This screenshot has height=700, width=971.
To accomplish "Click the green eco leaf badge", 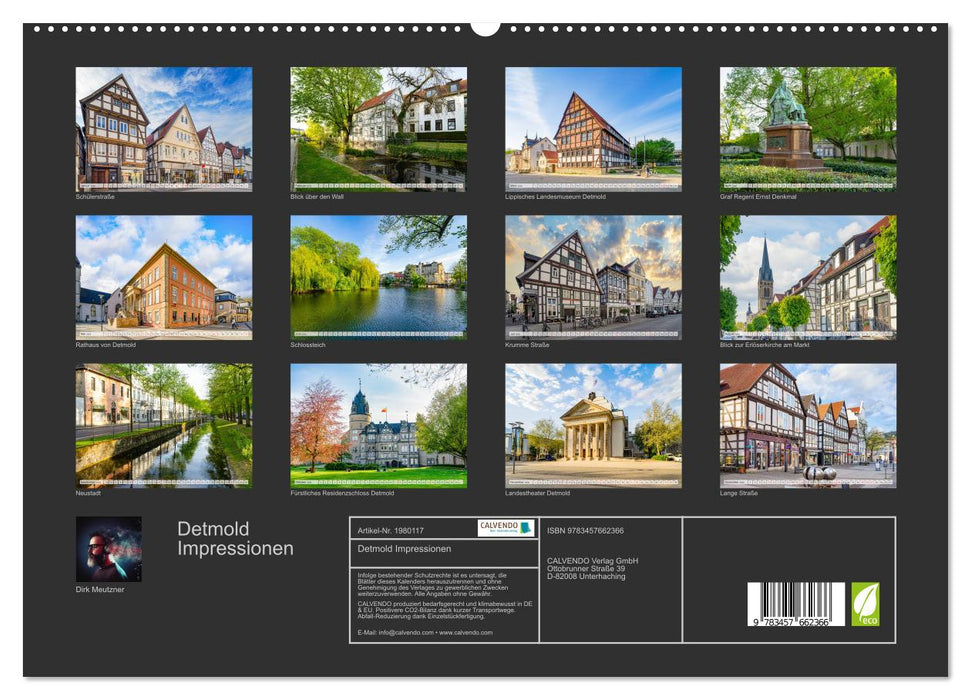I will [x=865, y=604].
